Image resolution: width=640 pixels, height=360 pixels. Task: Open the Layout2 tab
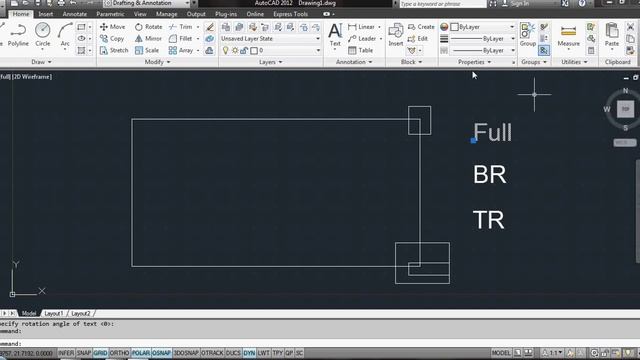coord(80,313)
